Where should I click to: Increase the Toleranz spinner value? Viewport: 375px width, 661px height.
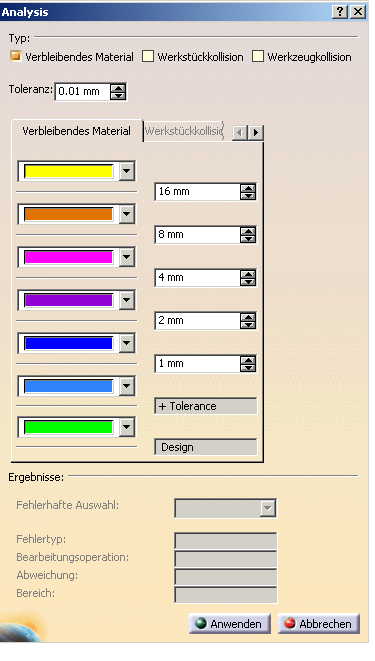point(118,88)
